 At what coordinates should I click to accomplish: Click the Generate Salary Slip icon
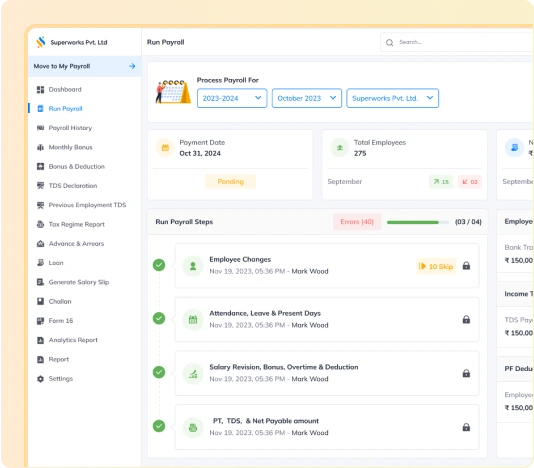[41, 282]
